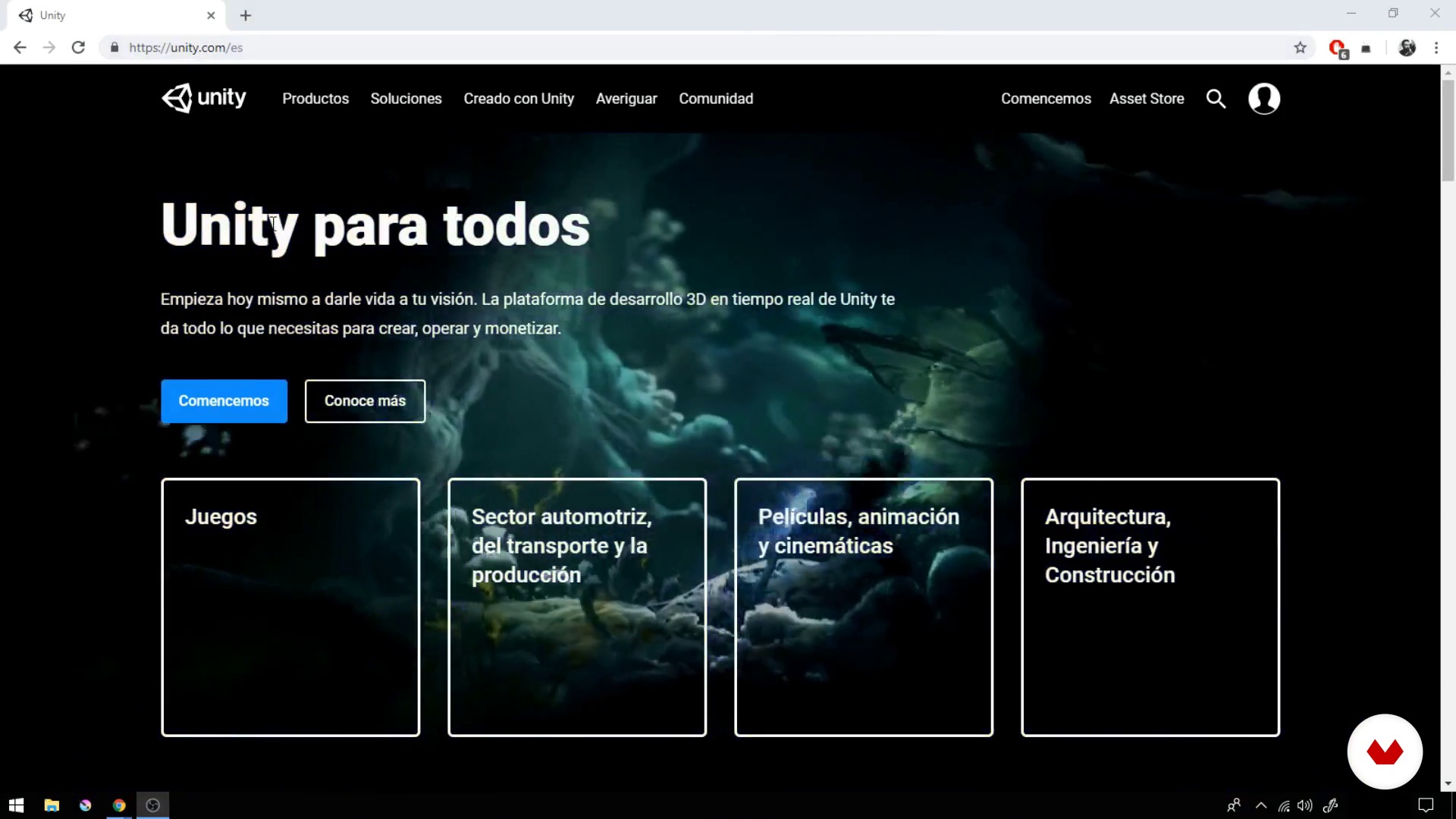Viewport: 1456px width, 819px height.
Task: Click the browser forward arrow
Action: (x=49, y=47)
